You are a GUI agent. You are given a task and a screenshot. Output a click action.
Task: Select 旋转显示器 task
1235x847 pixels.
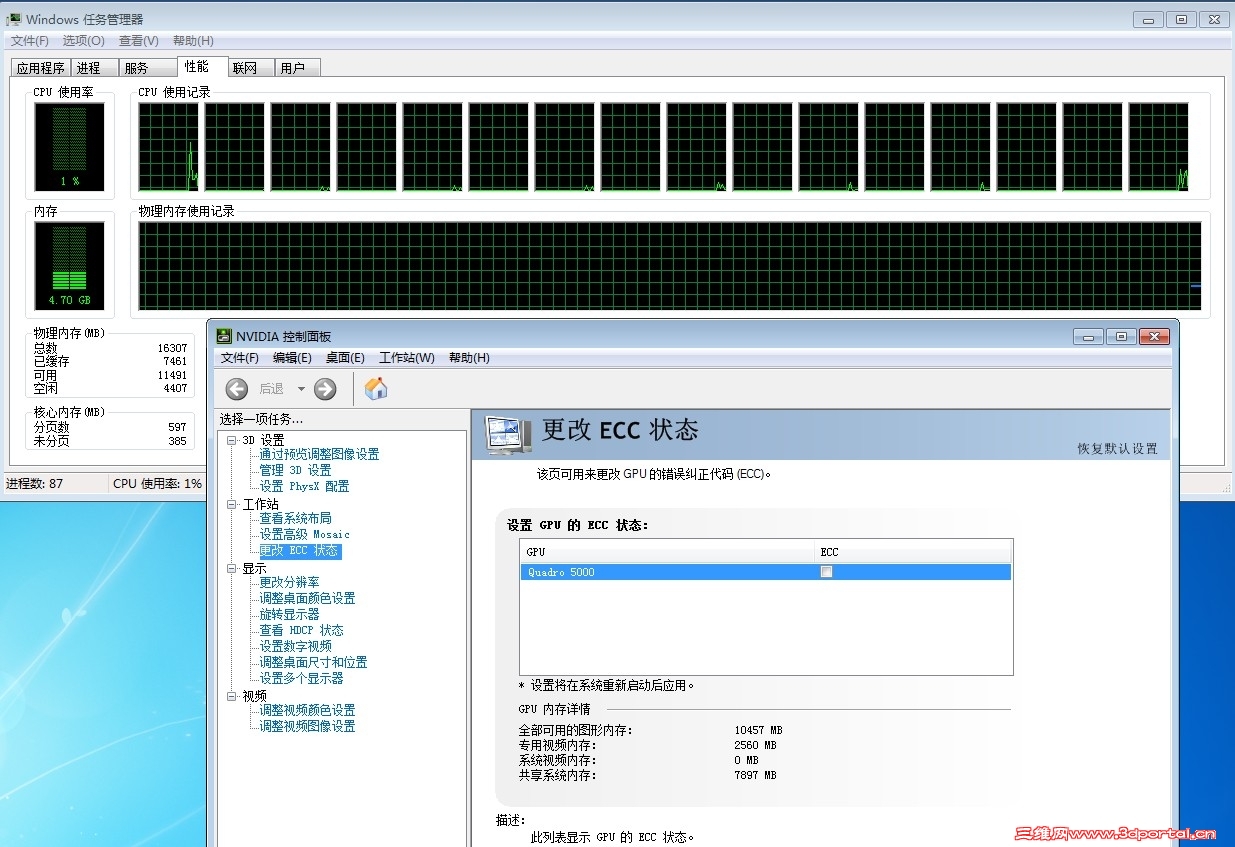pos(289,614)
